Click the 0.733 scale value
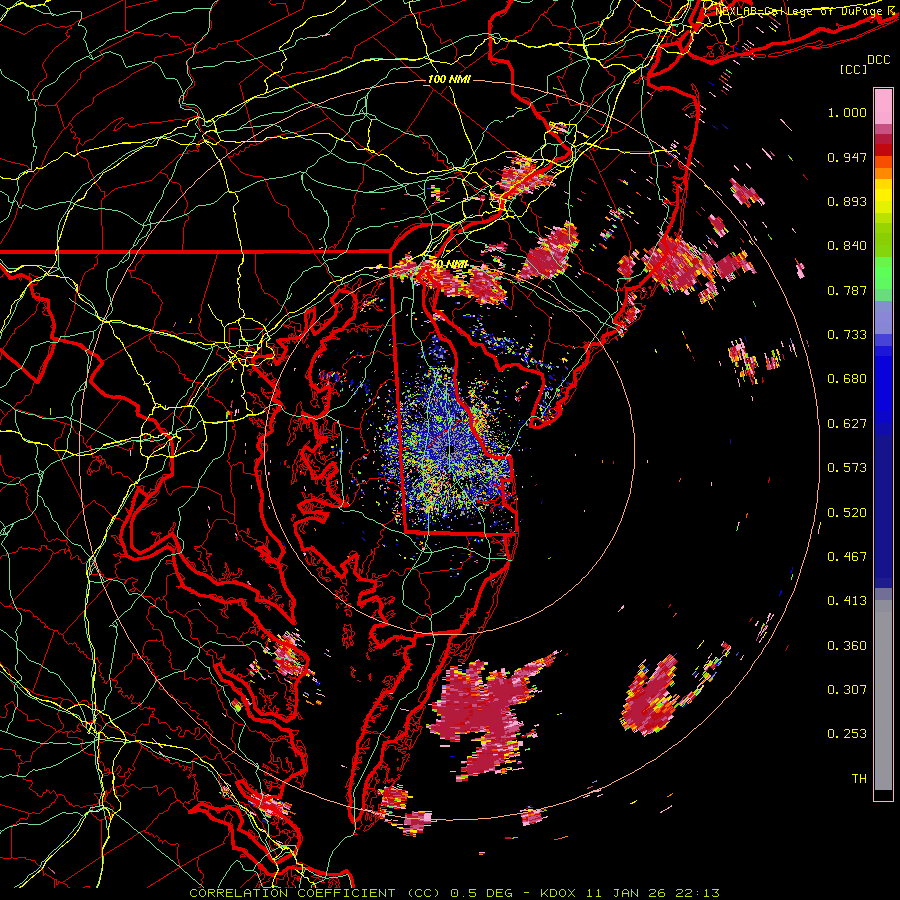 pyautogui.click(x=847, y=335)
